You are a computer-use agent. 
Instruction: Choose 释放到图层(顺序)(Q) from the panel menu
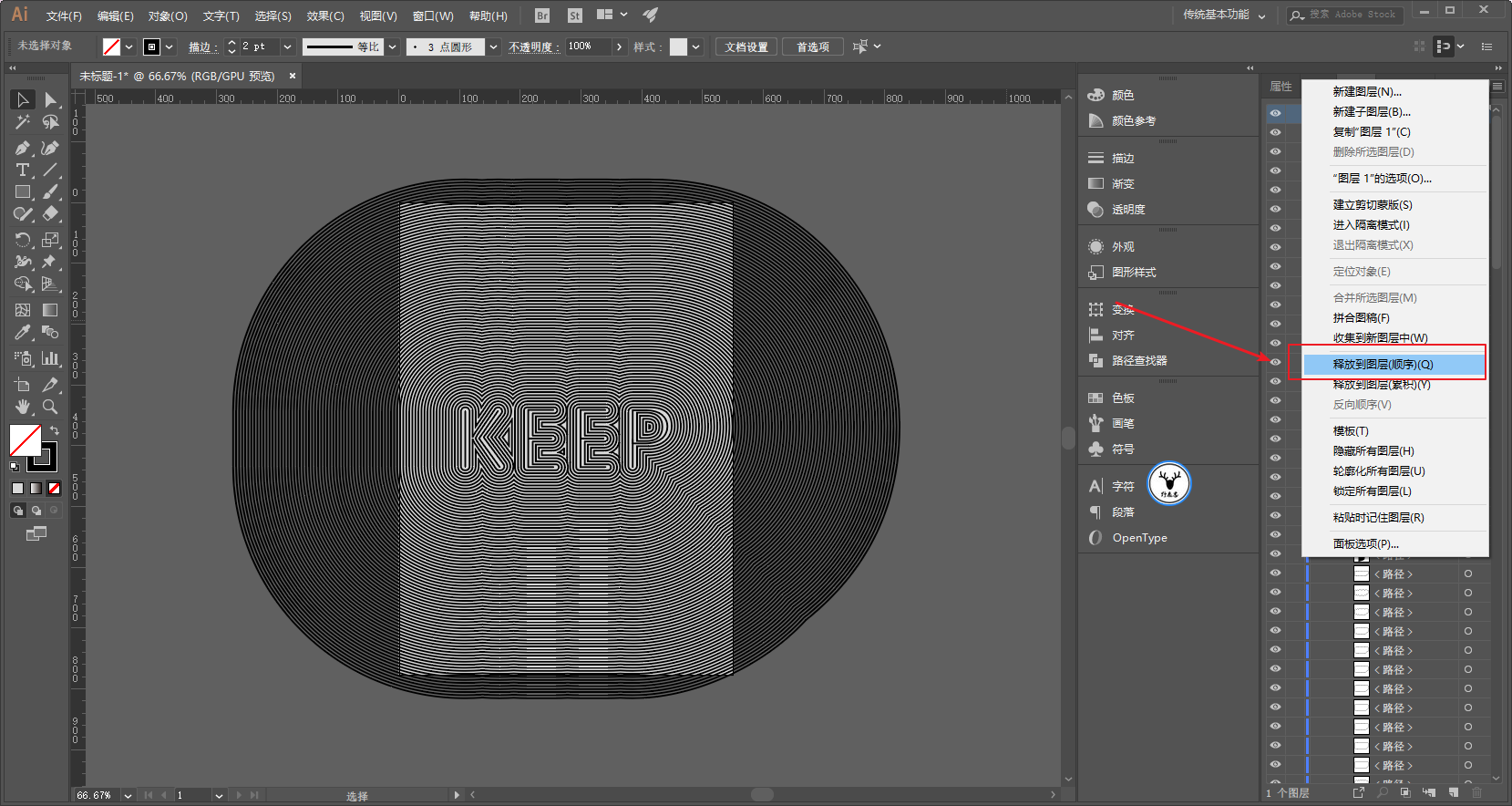tap(1395, 365)
